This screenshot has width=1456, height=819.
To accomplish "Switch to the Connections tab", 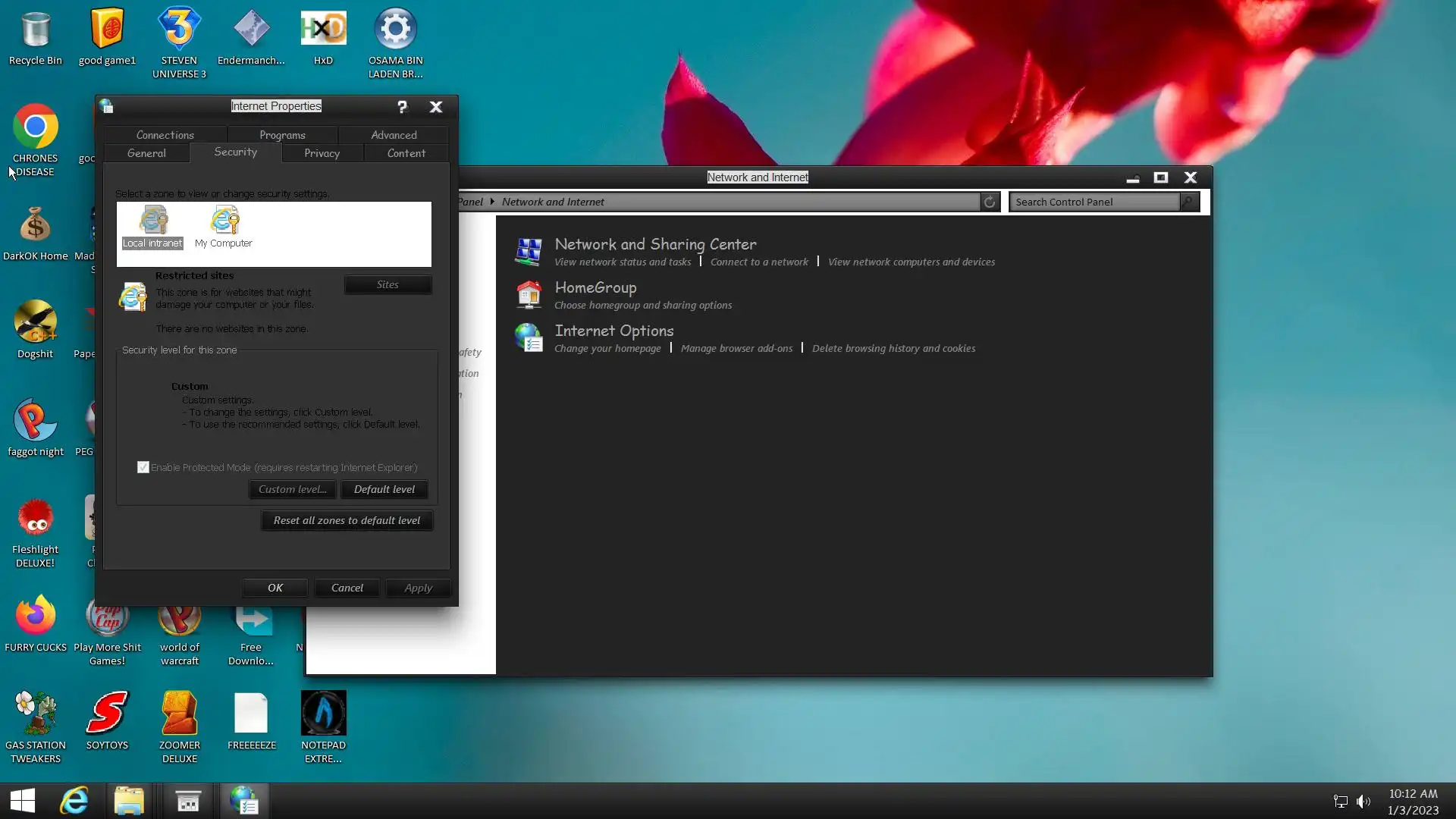I will pyautogui.click(x=165, y=135).
